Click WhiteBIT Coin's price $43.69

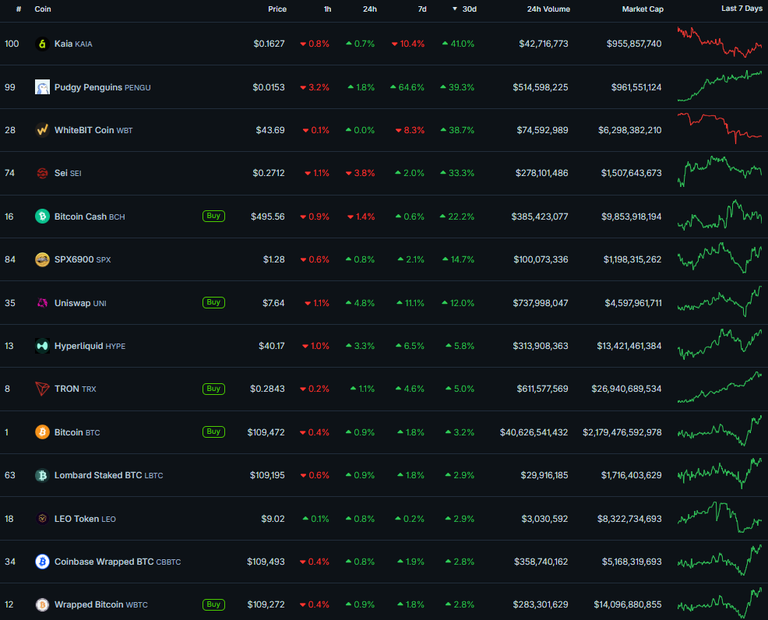pos(270,130)
